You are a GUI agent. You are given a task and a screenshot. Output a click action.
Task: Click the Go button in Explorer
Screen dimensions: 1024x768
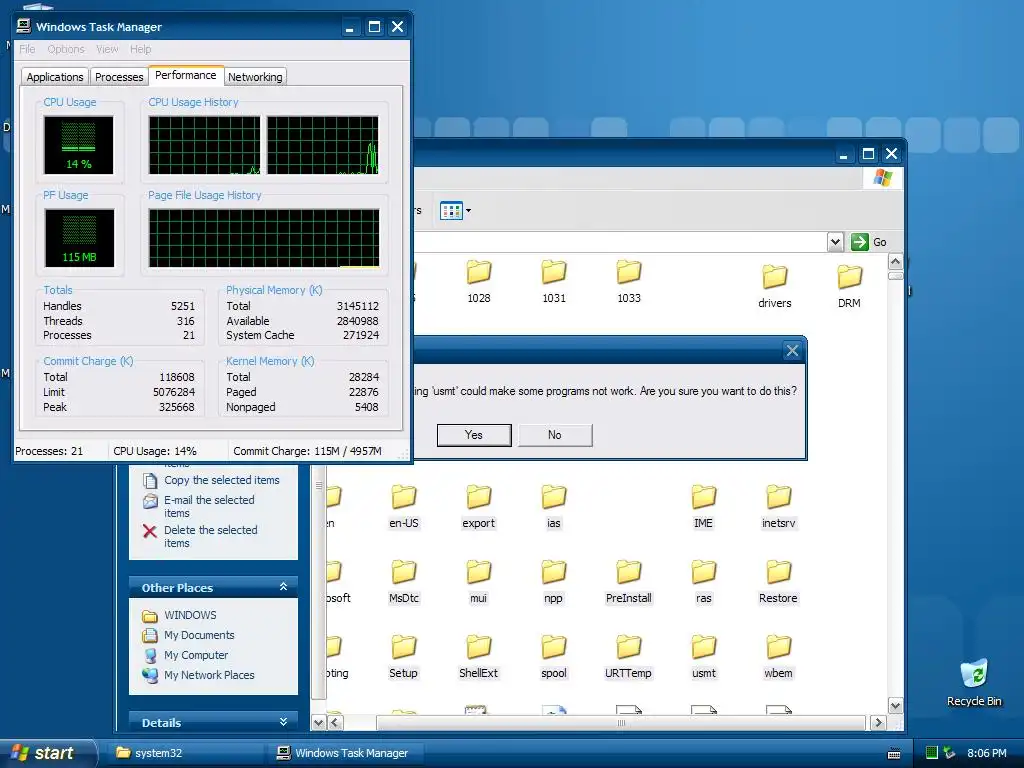[869, 242]
